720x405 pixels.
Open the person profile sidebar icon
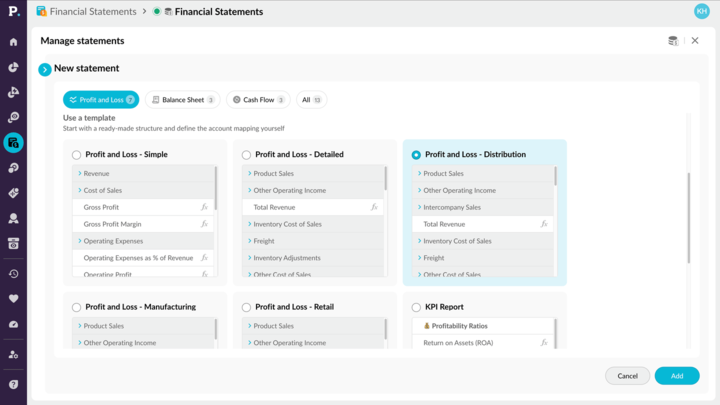click(13, 219)
